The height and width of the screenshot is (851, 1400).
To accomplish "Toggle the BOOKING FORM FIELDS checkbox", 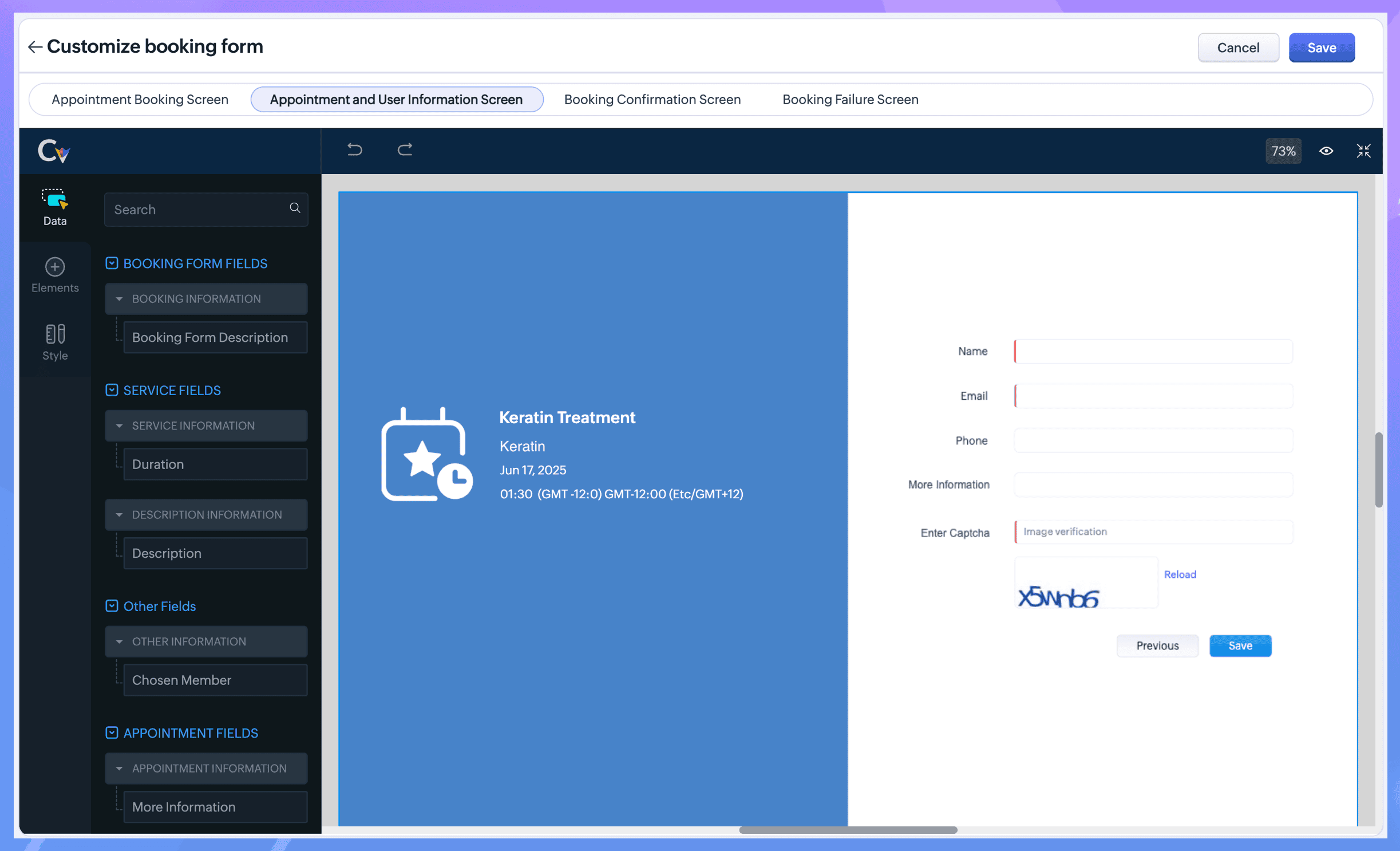I will [x=112, y=263].
